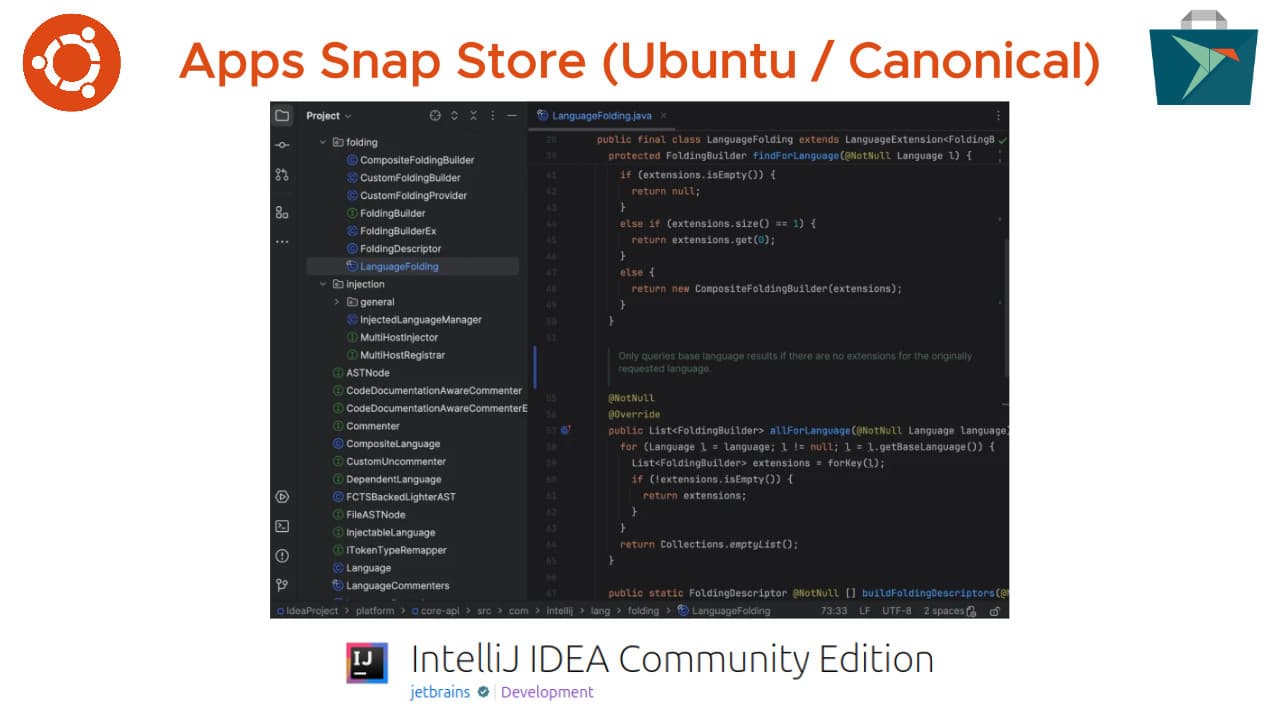Open the jetbrains publisher link
1280x720 pixels.
440,692
